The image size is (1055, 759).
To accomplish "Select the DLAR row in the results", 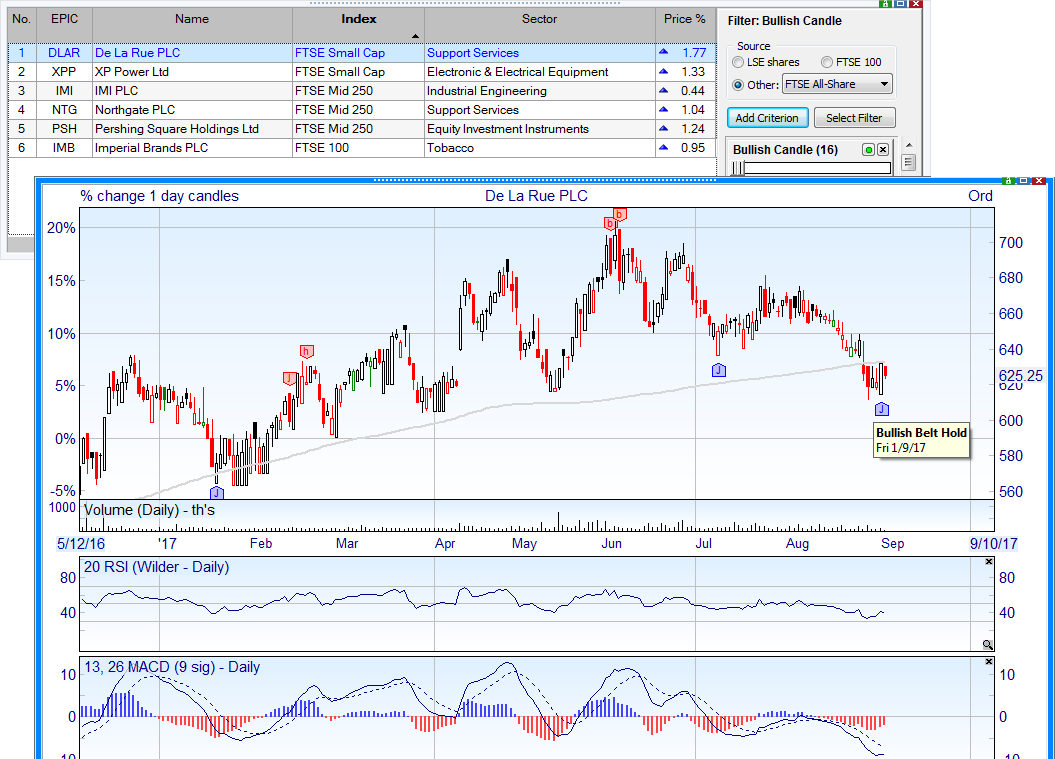I will (x=361, y=52).
